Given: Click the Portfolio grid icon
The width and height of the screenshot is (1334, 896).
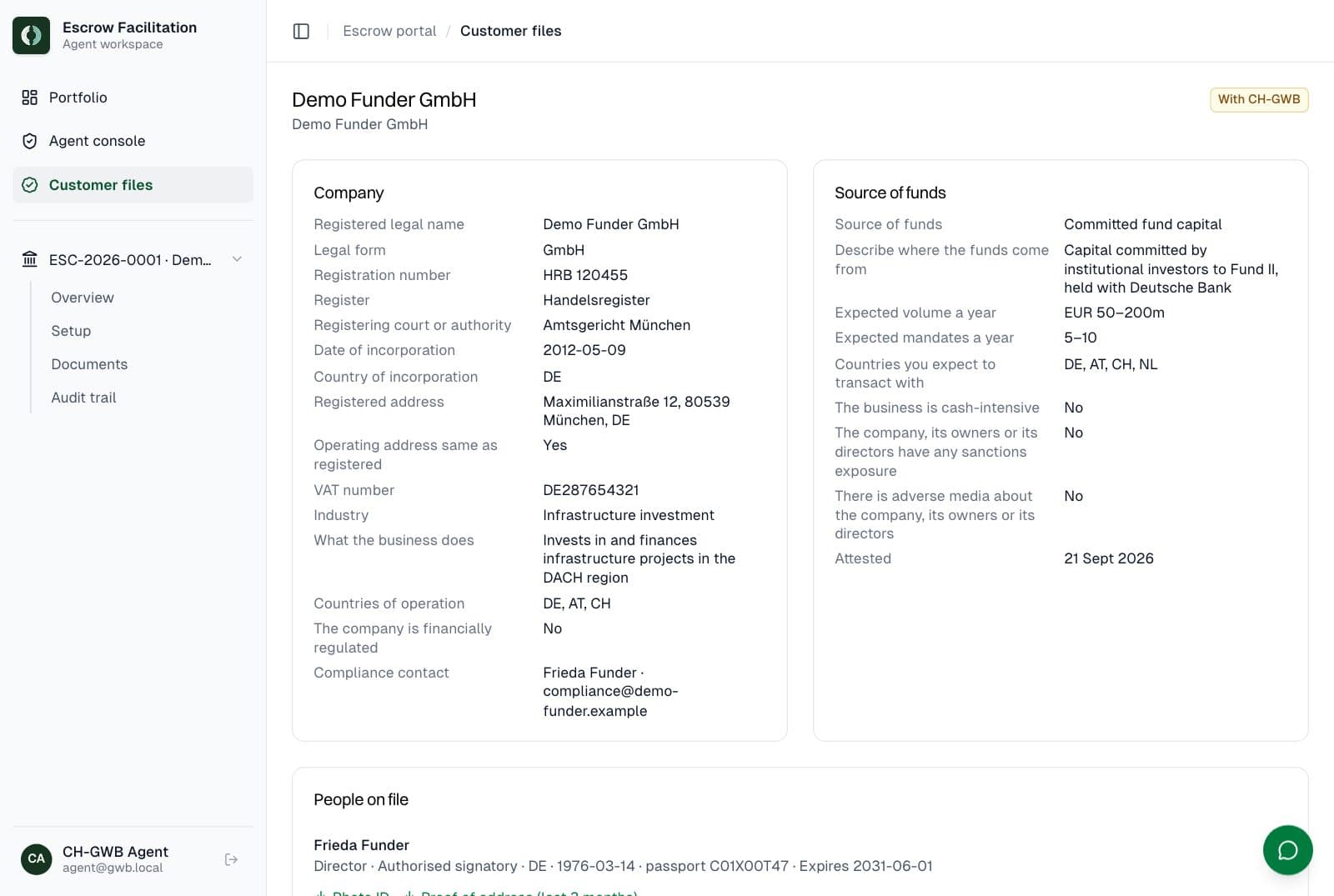Looking at the screenshot, I should [x=30, y=98].
